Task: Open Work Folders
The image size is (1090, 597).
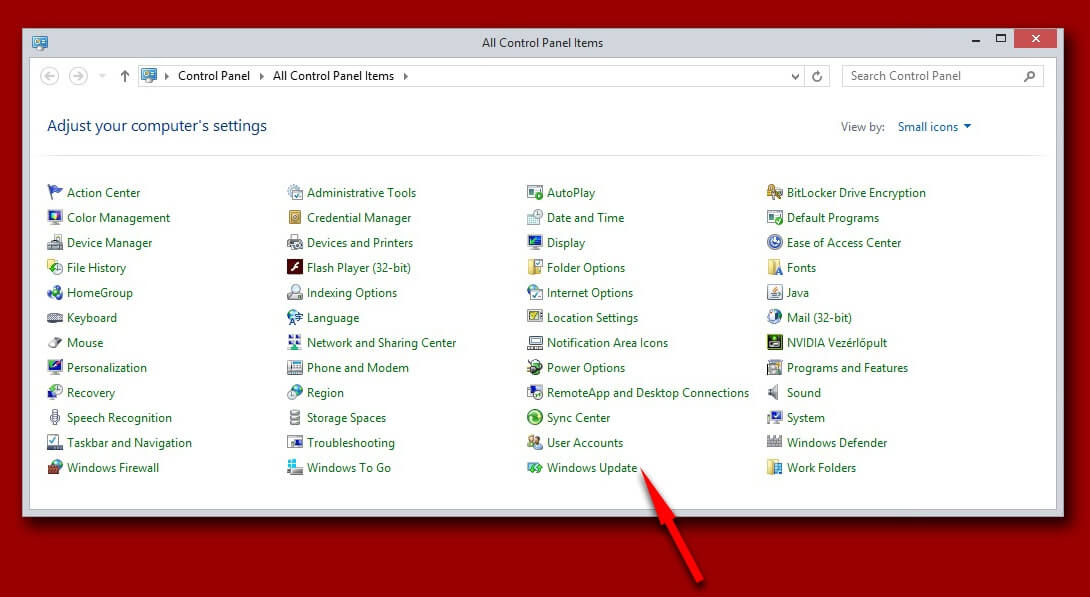Action: click(821, 468)
